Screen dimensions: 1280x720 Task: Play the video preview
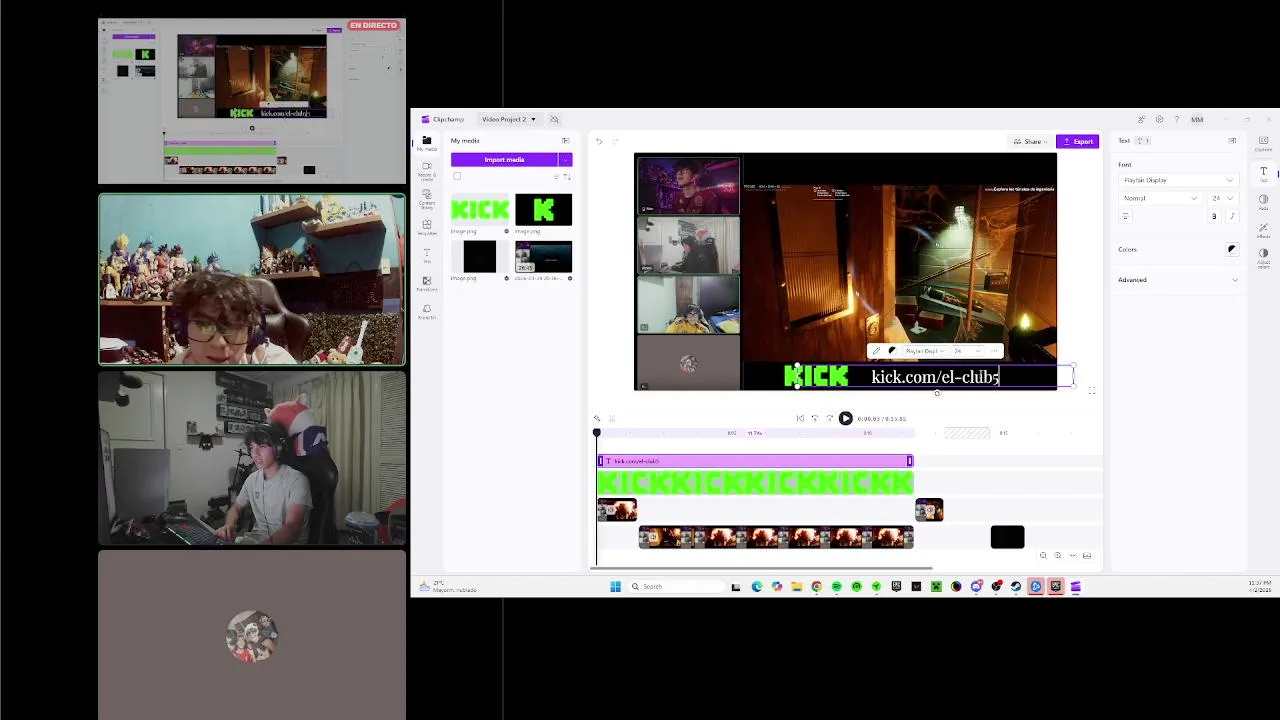845,419
